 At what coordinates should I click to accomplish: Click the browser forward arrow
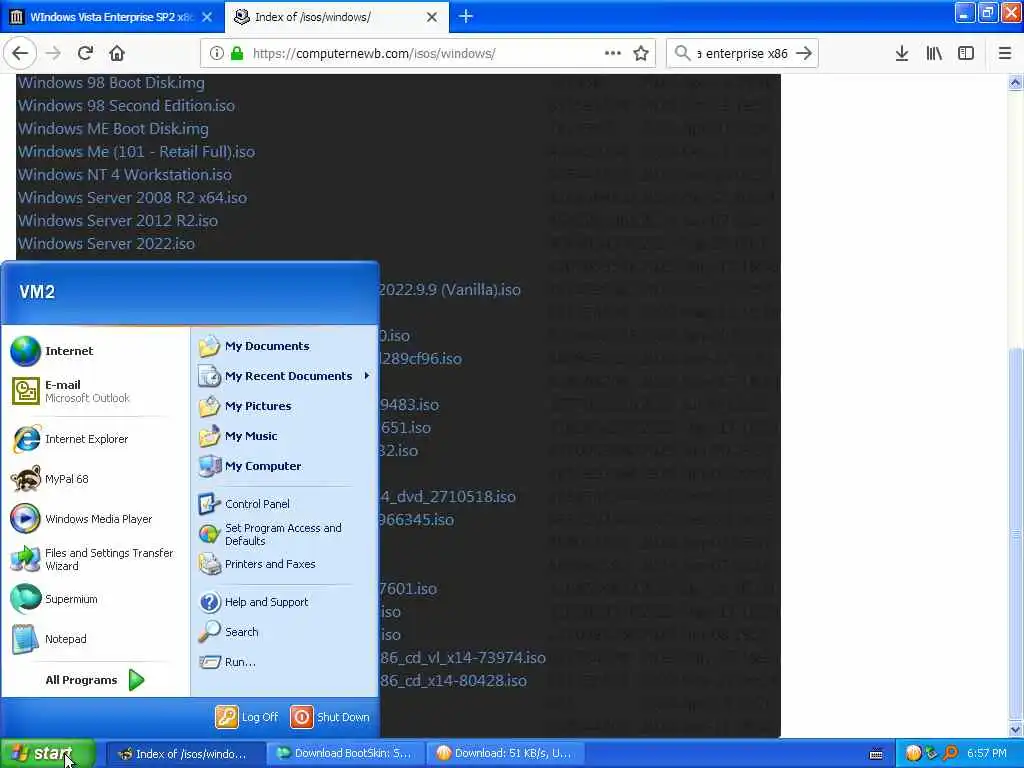tap(54, 53)
